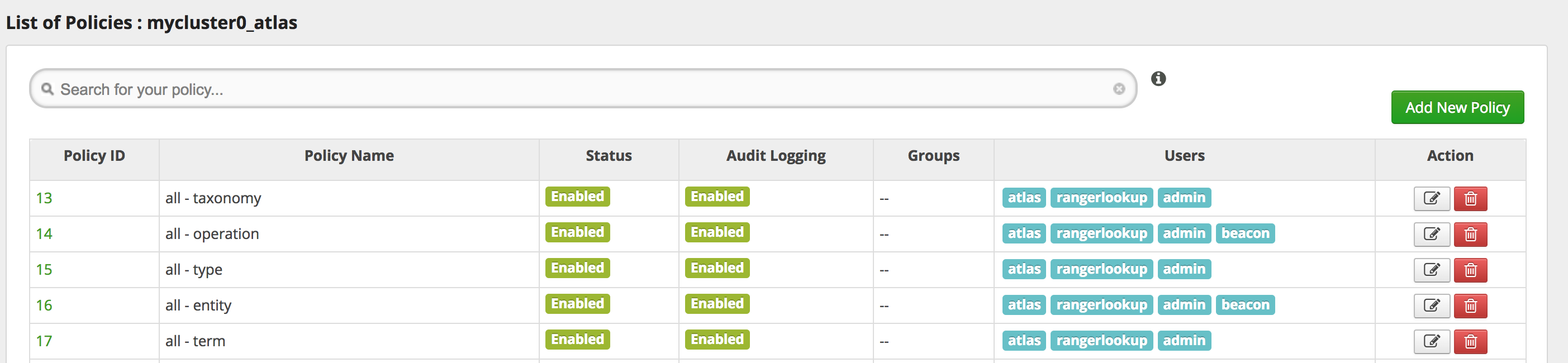Delete the all - entity policy
Viewport: 1568px width, 363px height.
click(x=1470, y=305)
